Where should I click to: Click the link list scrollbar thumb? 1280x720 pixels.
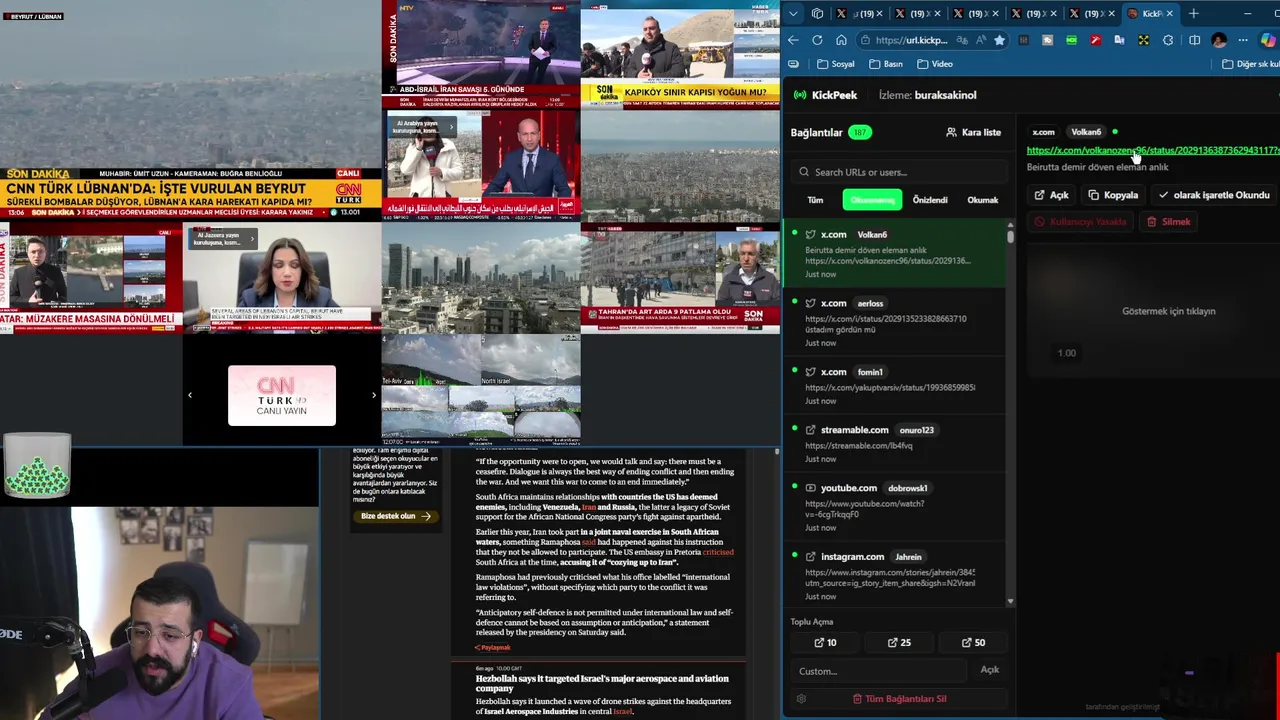pyautogui.click(x=1010, y=237)
